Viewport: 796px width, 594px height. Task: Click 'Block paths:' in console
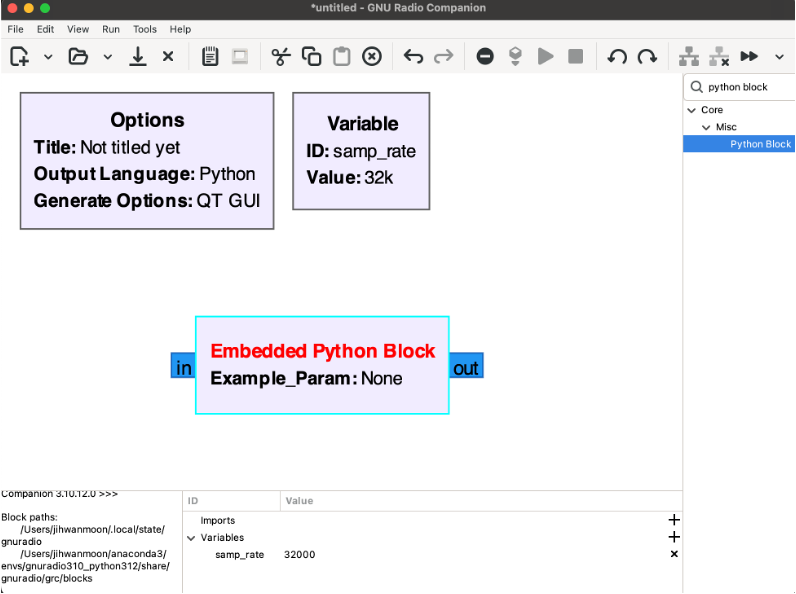pos(29,517)
